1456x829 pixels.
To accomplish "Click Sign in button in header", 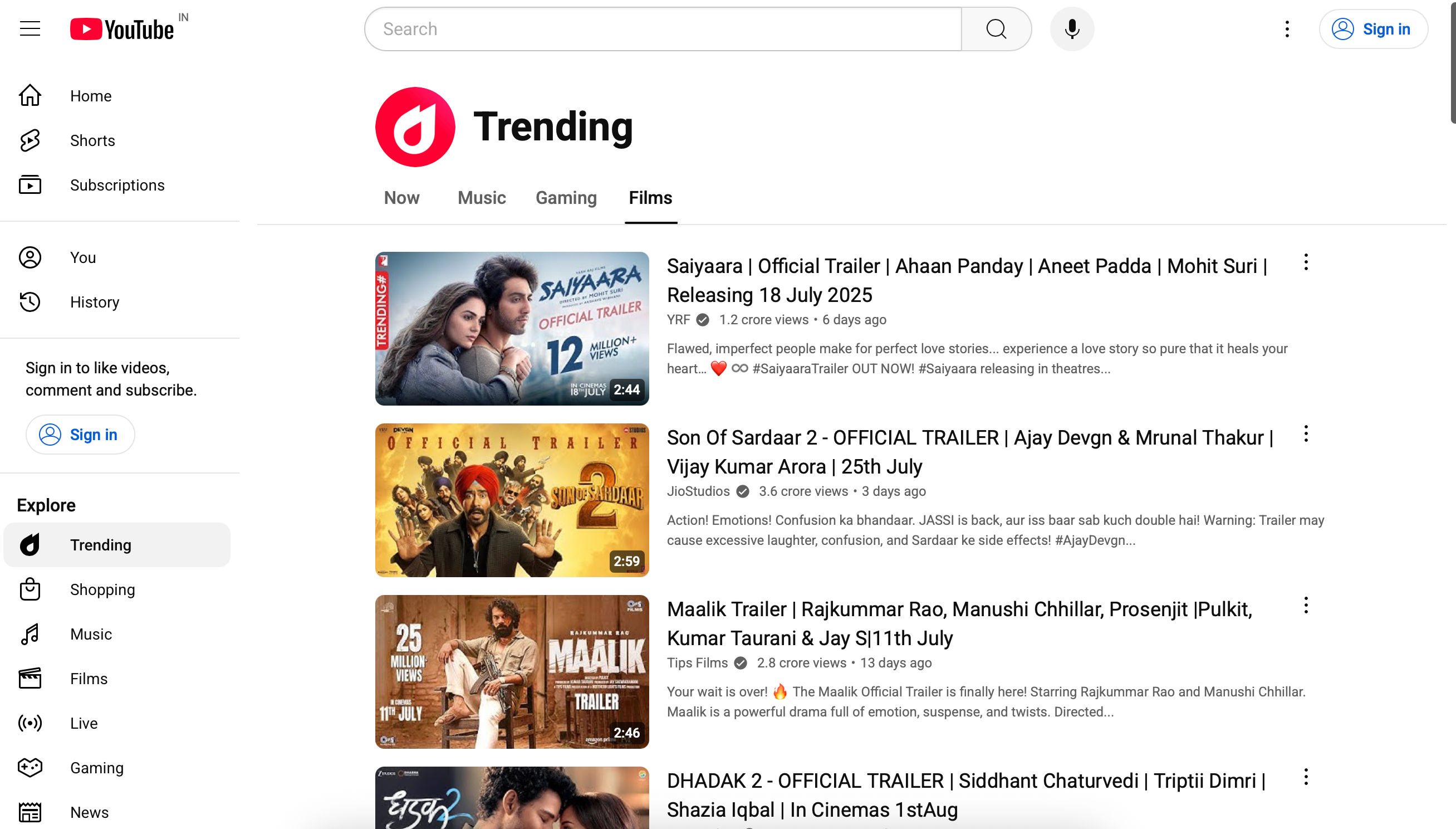I will (1373, 29).
